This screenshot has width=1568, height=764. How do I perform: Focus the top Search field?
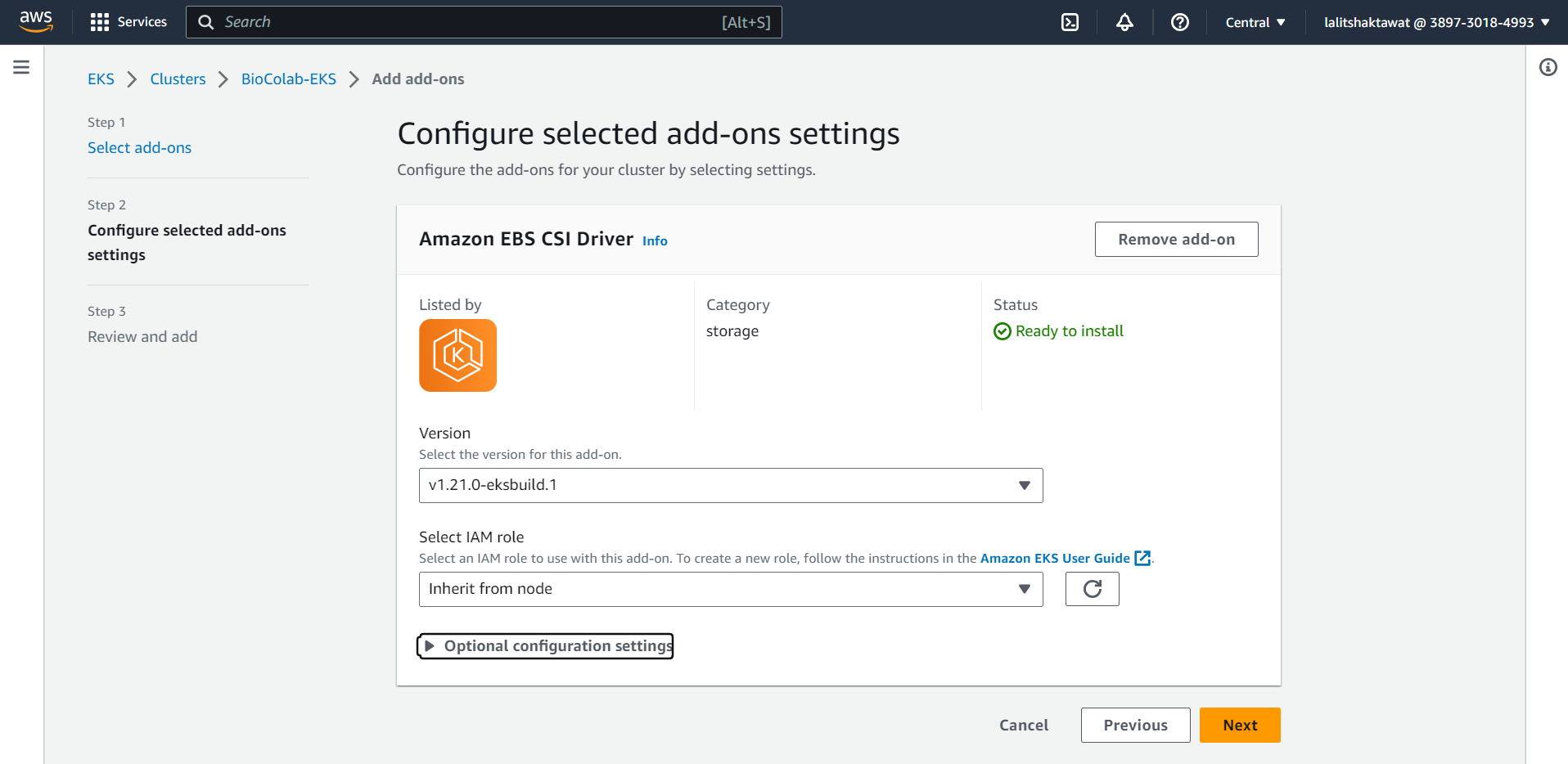(x=484, y=22)
